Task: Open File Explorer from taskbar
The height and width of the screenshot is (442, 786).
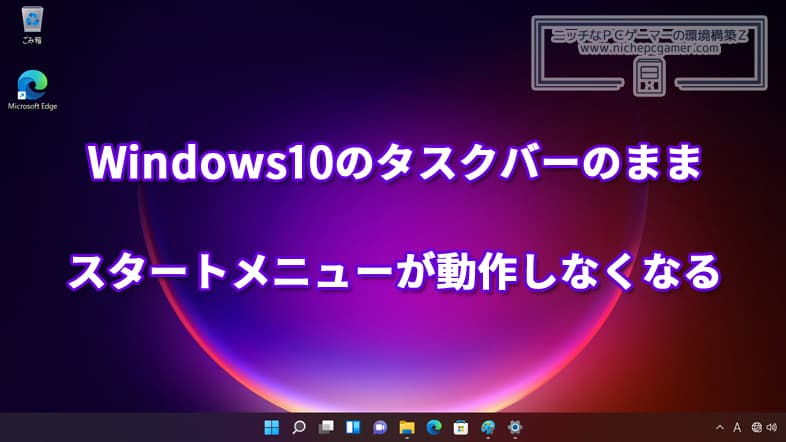Action: pyautogui.click(x=407, y=427)
